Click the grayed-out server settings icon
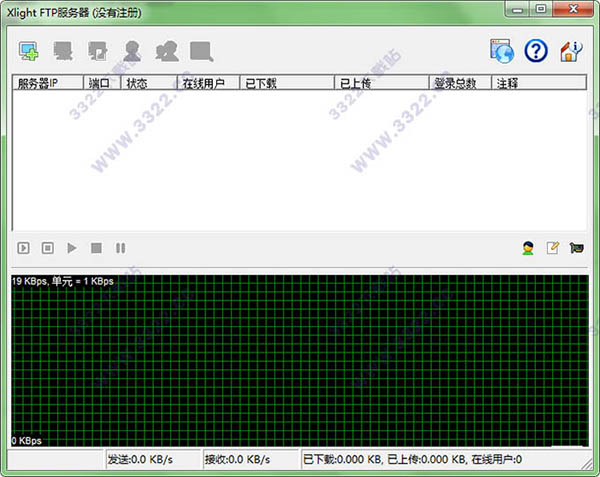Viewport: 600px width, 477px height. [63, 51]
